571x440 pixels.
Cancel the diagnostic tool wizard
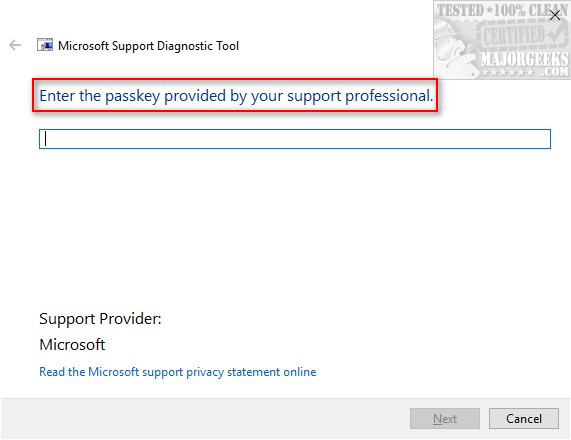(524, 419)
